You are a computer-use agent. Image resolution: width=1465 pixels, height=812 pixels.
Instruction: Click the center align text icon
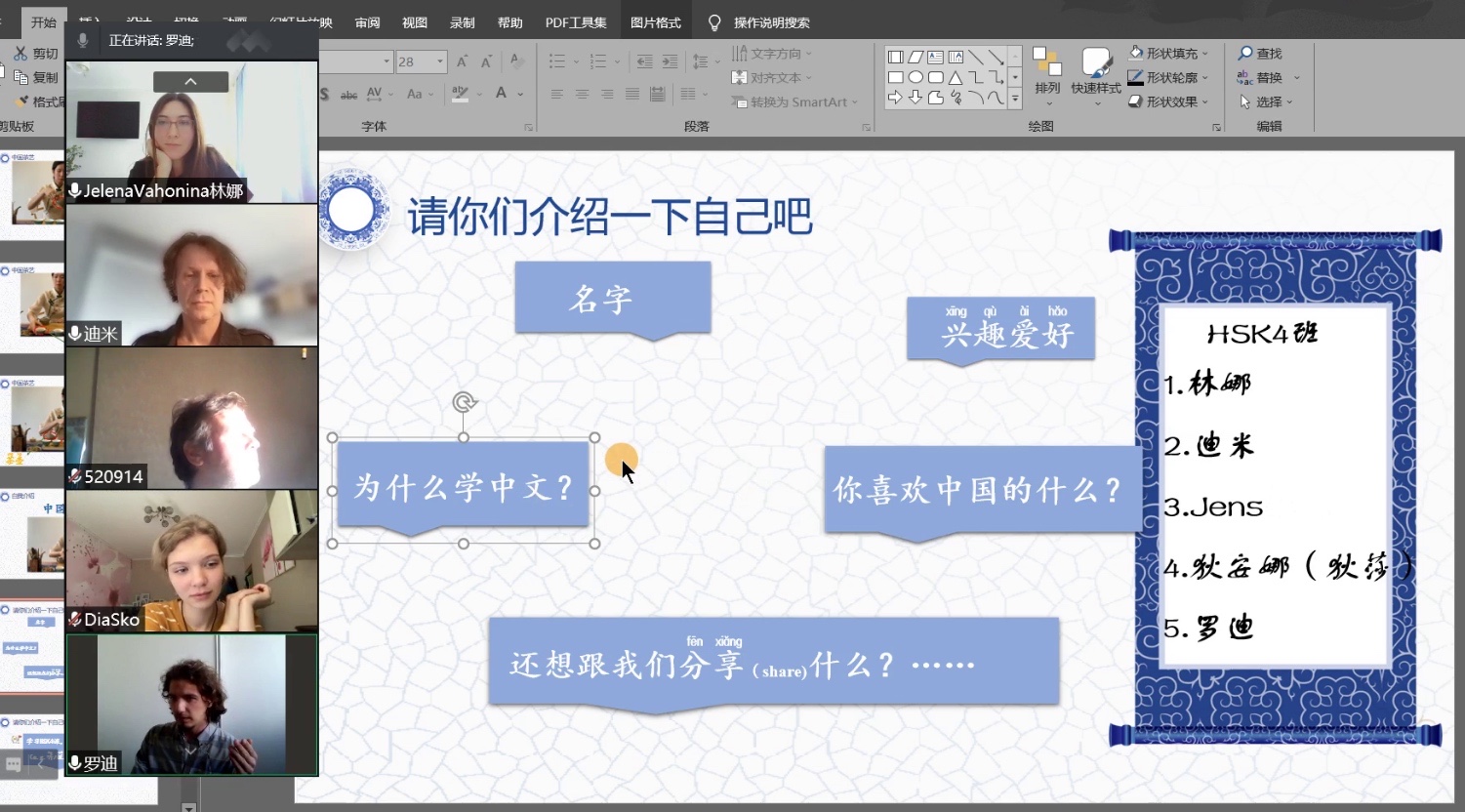pos(582,95)
